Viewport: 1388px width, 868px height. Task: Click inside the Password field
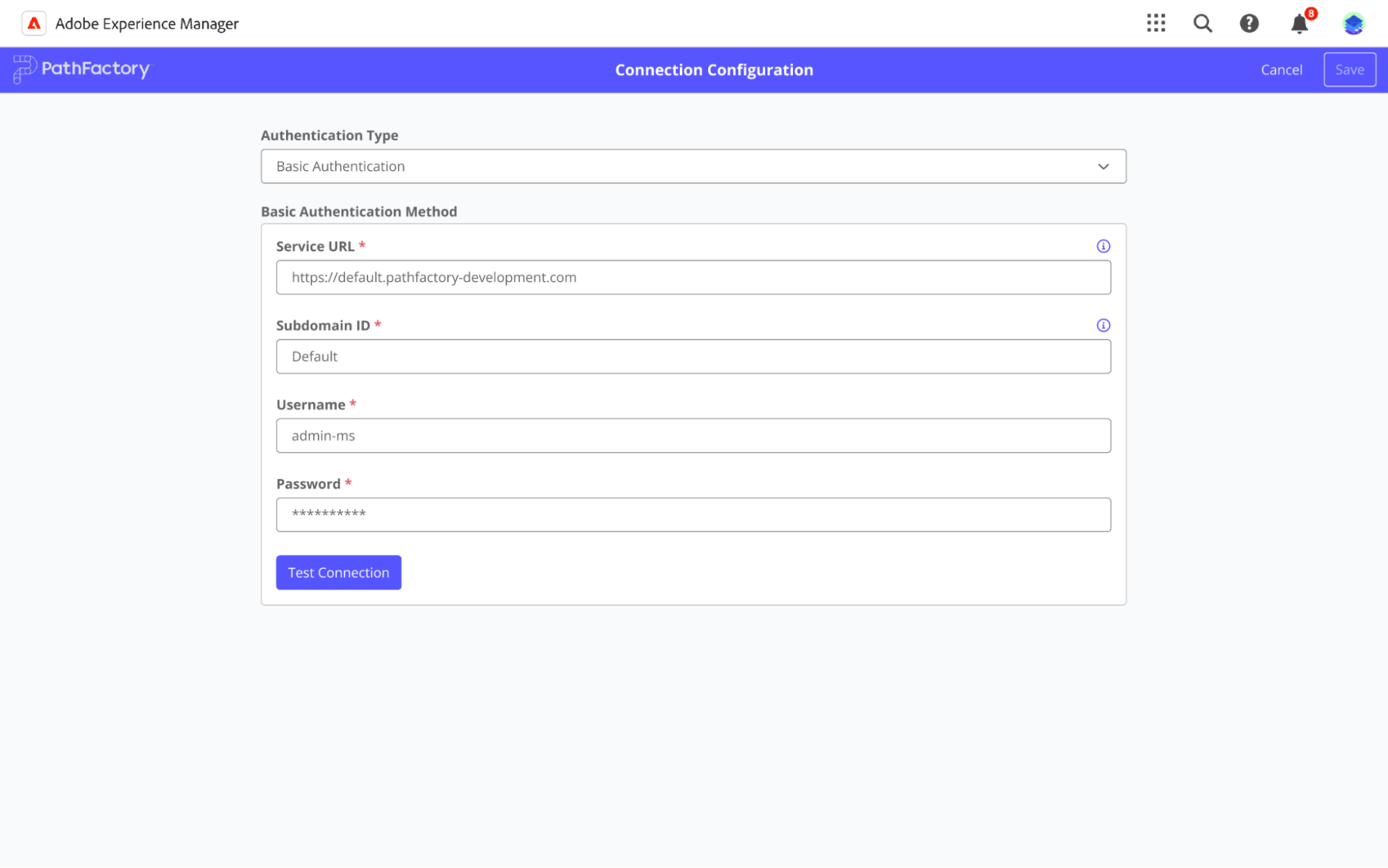(x=693, y=514)
